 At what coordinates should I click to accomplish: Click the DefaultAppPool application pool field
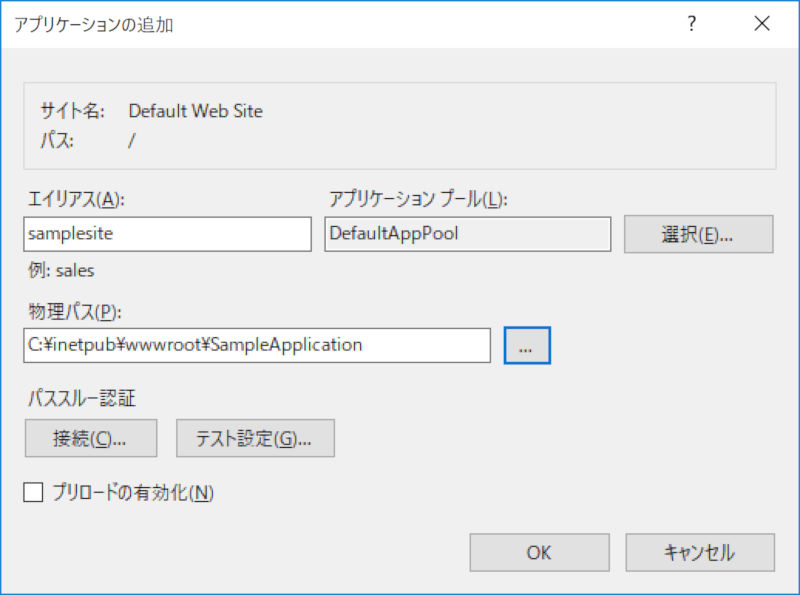point(466,233)
